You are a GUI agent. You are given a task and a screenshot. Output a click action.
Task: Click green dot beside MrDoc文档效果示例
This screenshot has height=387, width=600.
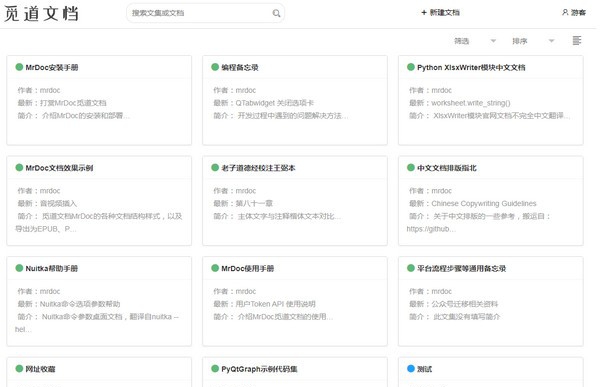(19, 168)
